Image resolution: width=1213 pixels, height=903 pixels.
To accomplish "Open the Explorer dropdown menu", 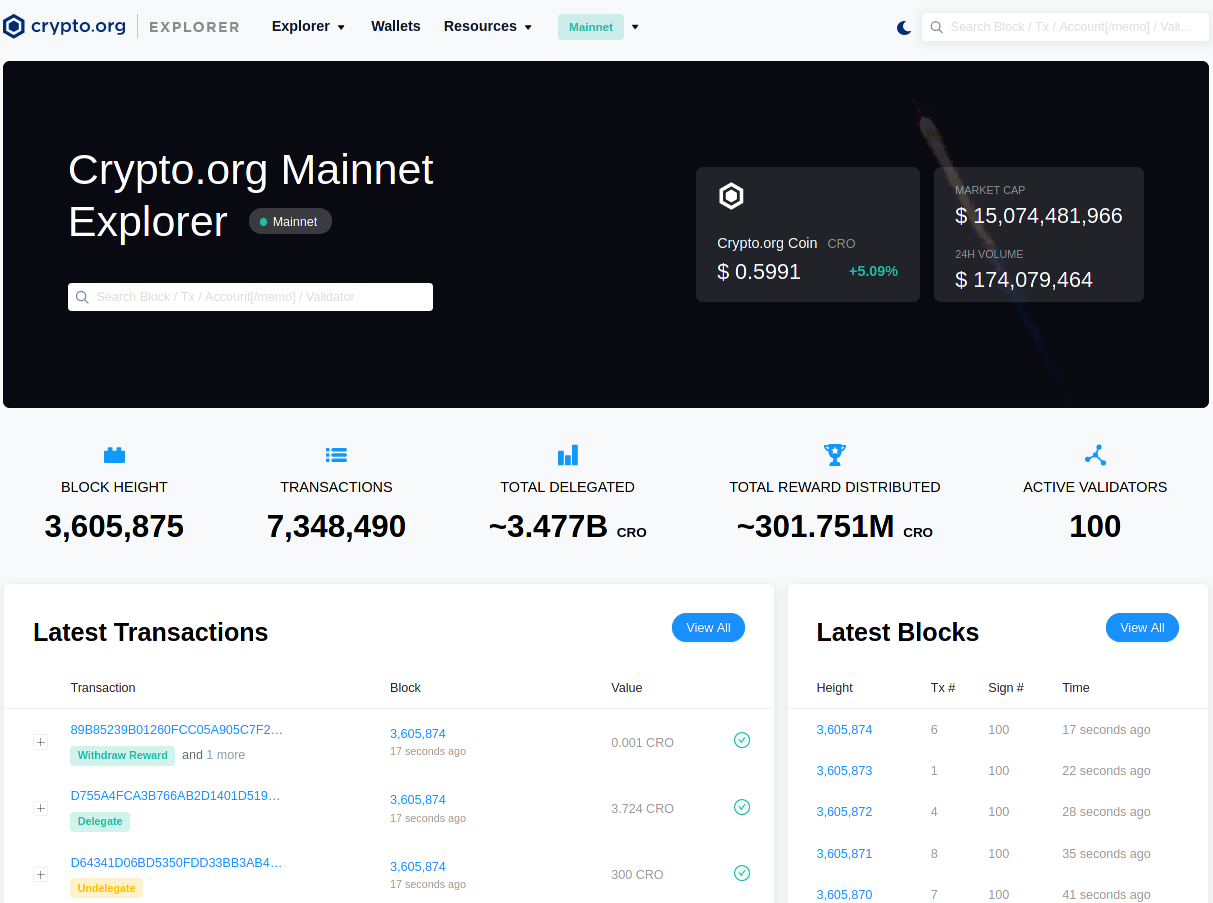I will tap(308, 26).
